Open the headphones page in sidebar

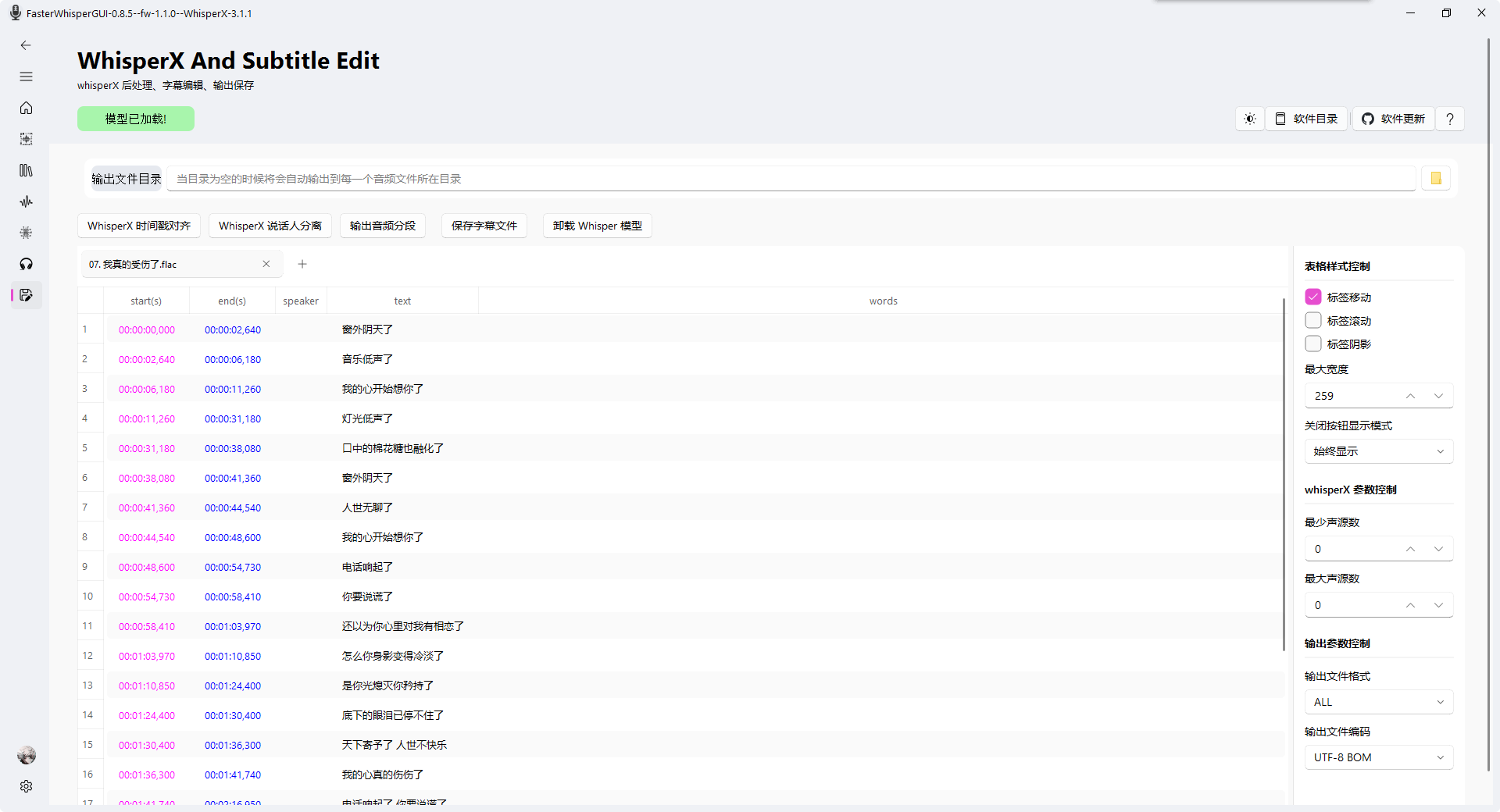[x=26, y=264]
